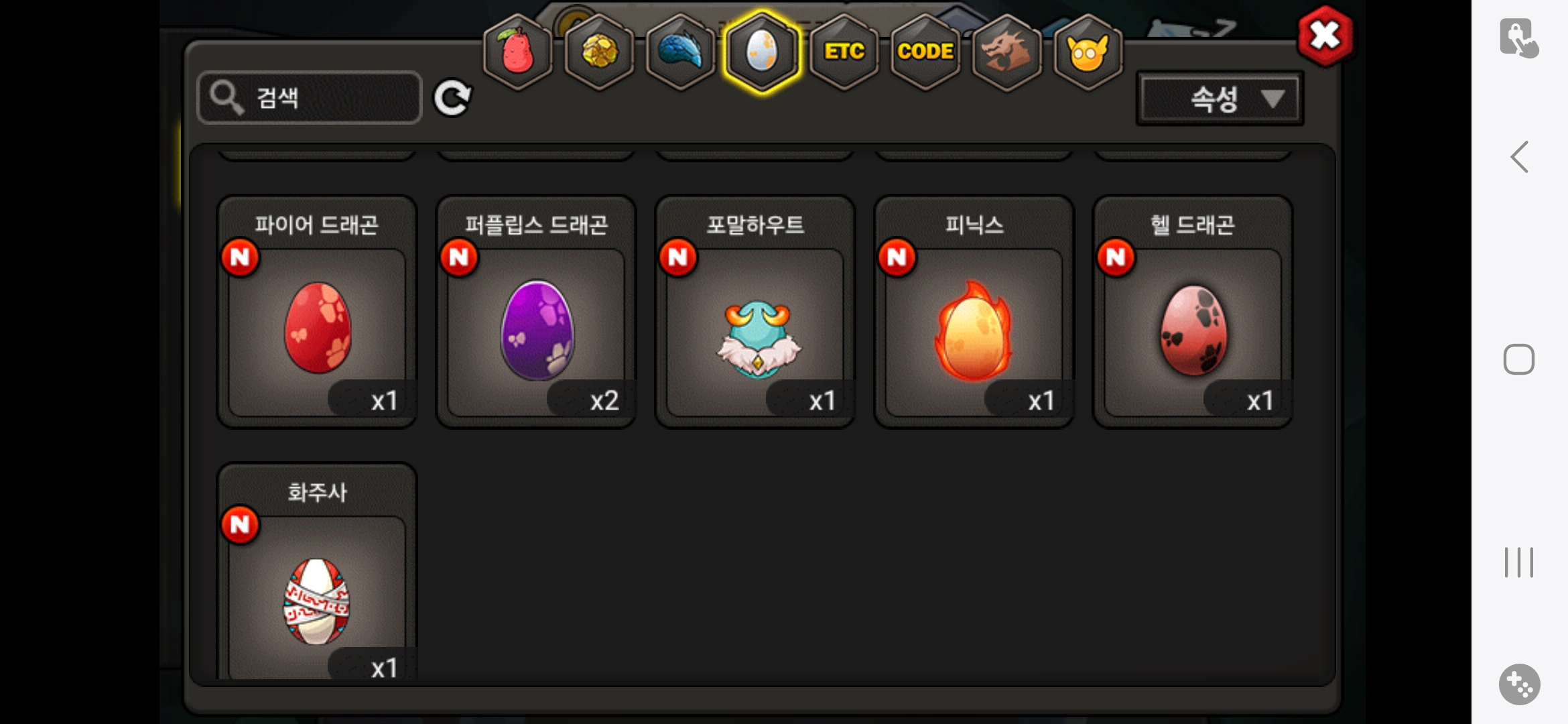Tap the Android back navigation arrow
The height and width of the screenshot is (724, 1568).
click(1519, 157)
